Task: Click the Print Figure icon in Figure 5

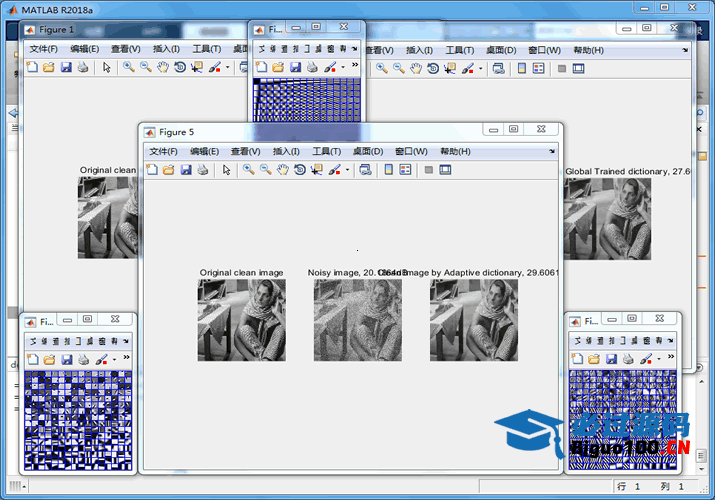Action: (x=203, y=170)
